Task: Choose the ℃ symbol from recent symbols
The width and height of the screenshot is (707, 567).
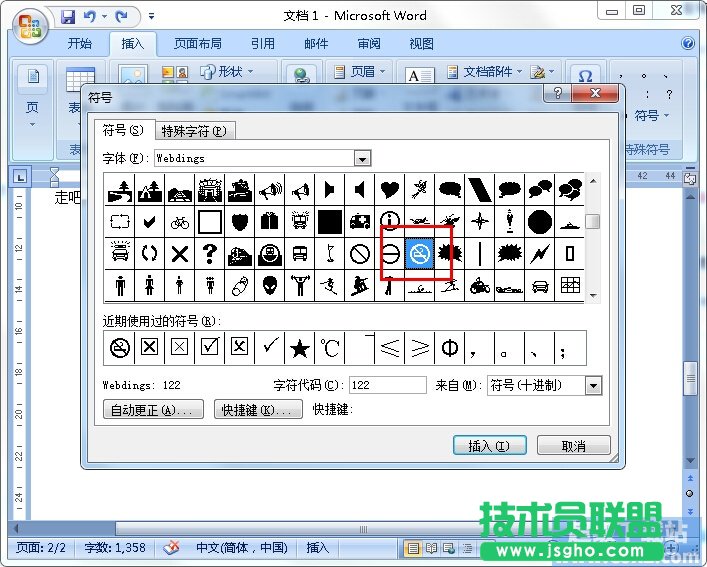Action: point(329,348)
